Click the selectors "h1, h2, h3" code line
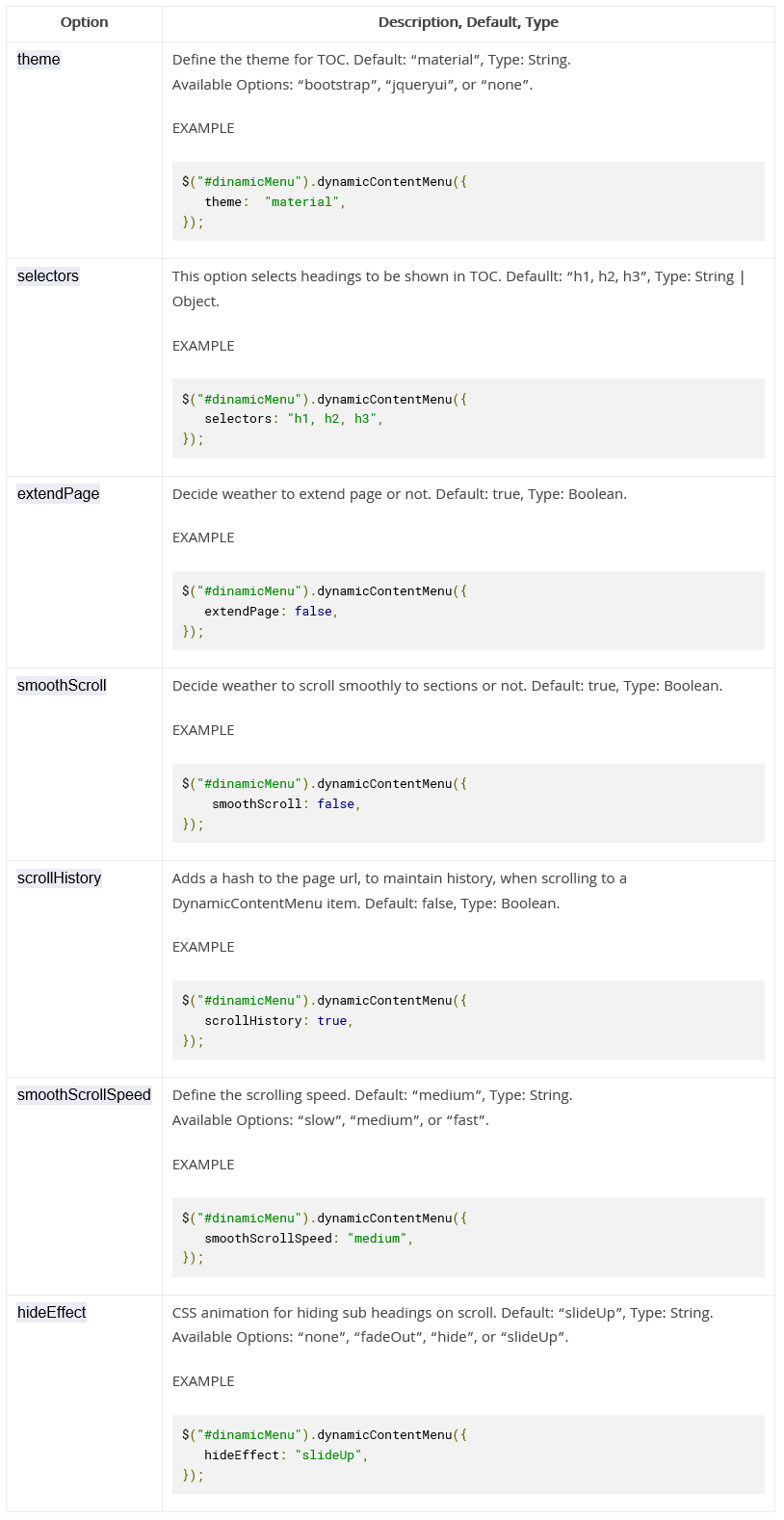 (x=294, y=419)
